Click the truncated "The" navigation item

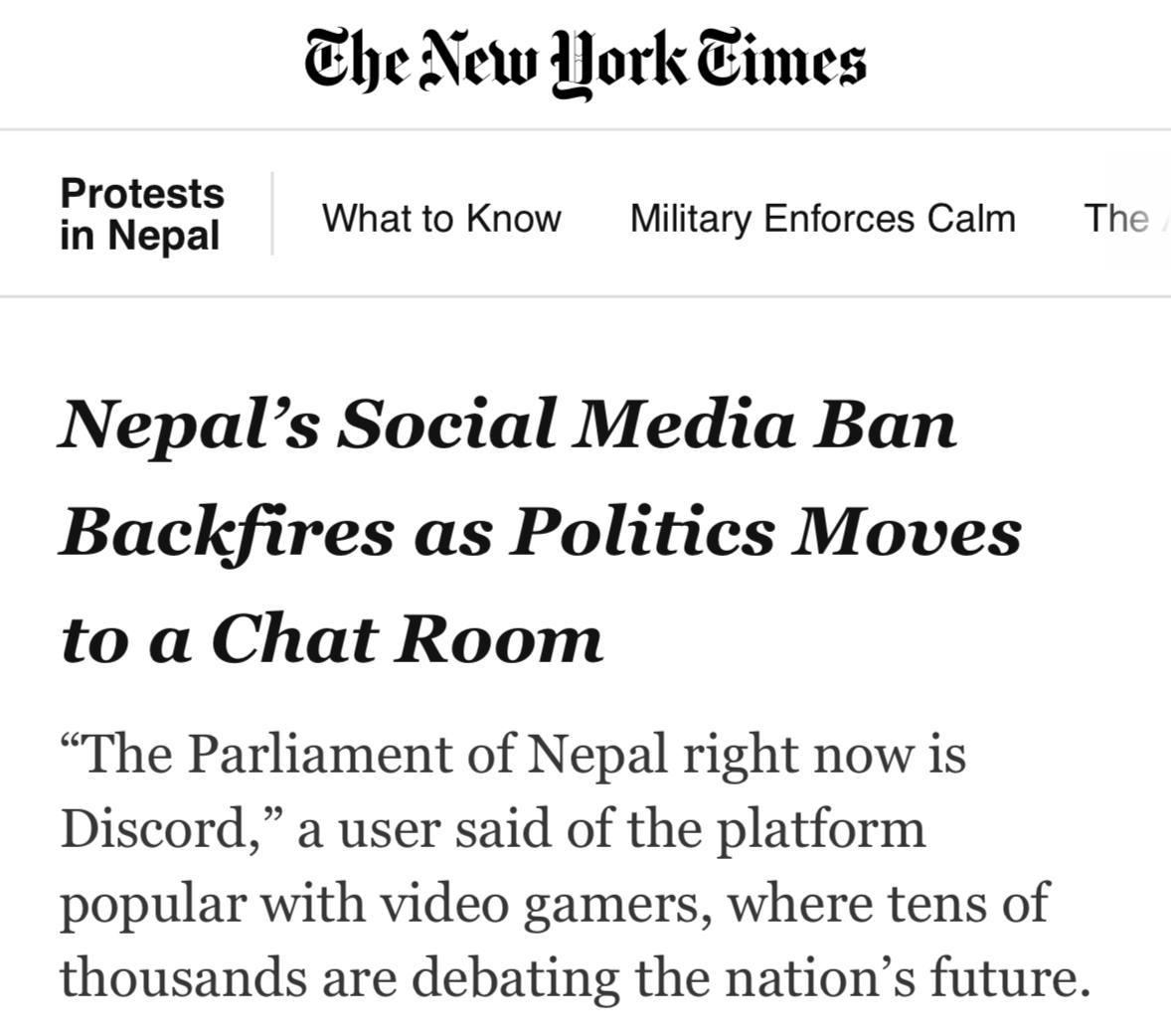pos(1115,218)
